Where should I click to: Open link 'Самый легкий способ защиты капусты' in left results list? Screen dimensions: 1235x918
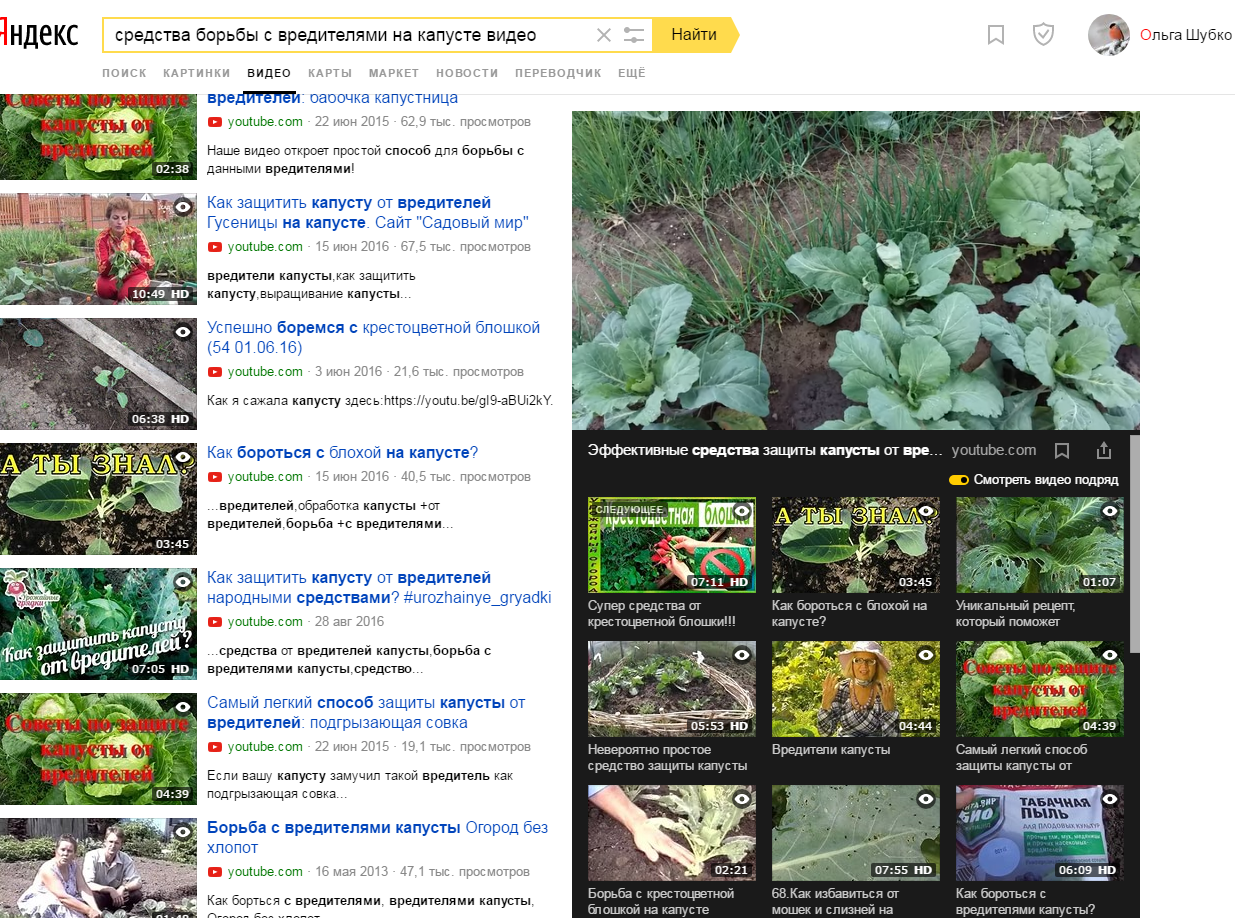click(x=366, y=712)
